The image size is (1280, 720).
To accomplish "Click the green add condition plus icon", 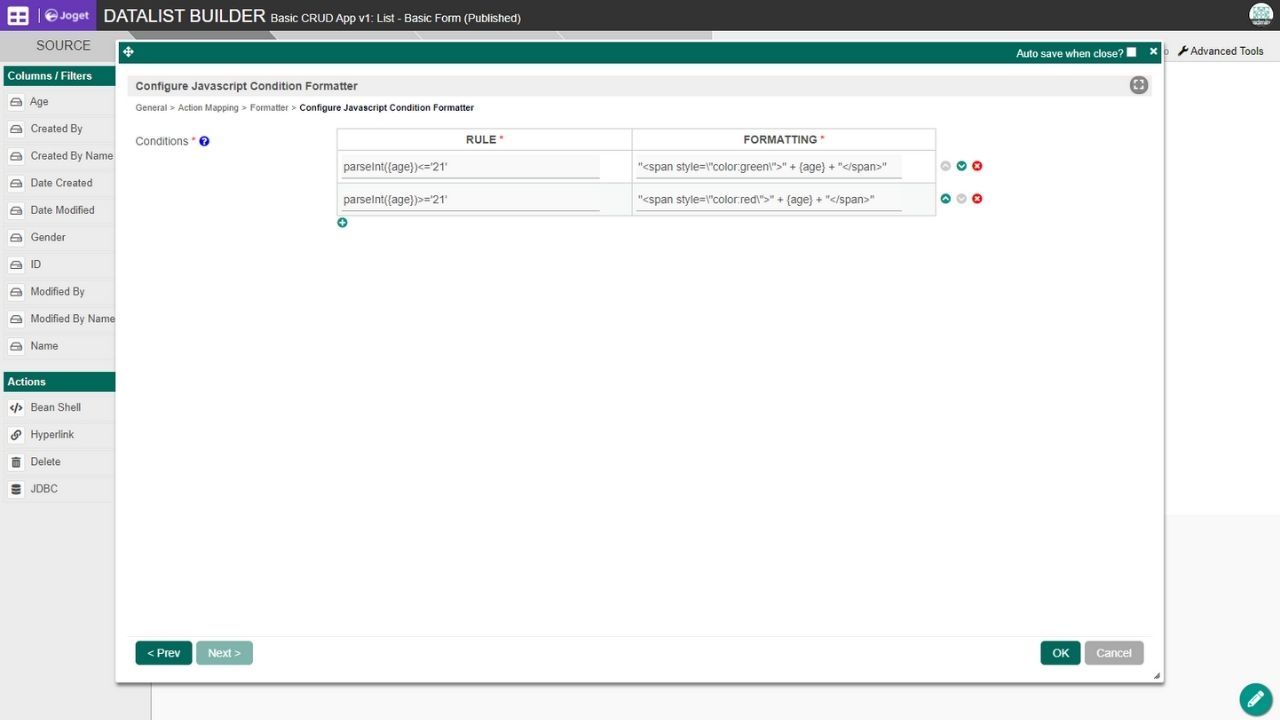I will pyautogui.click(x=342, y=222).
